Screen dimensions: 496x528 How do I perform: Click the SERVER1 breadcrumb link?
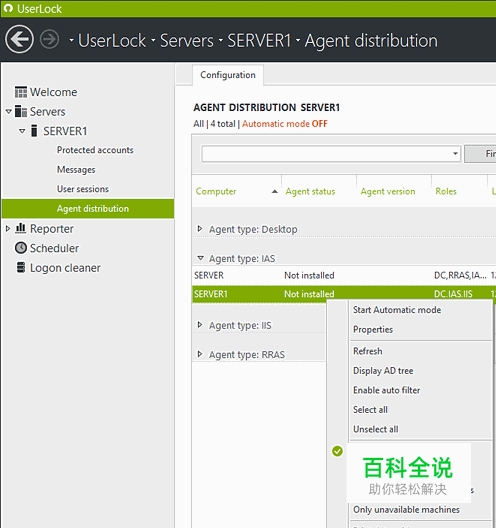[259, 40]
